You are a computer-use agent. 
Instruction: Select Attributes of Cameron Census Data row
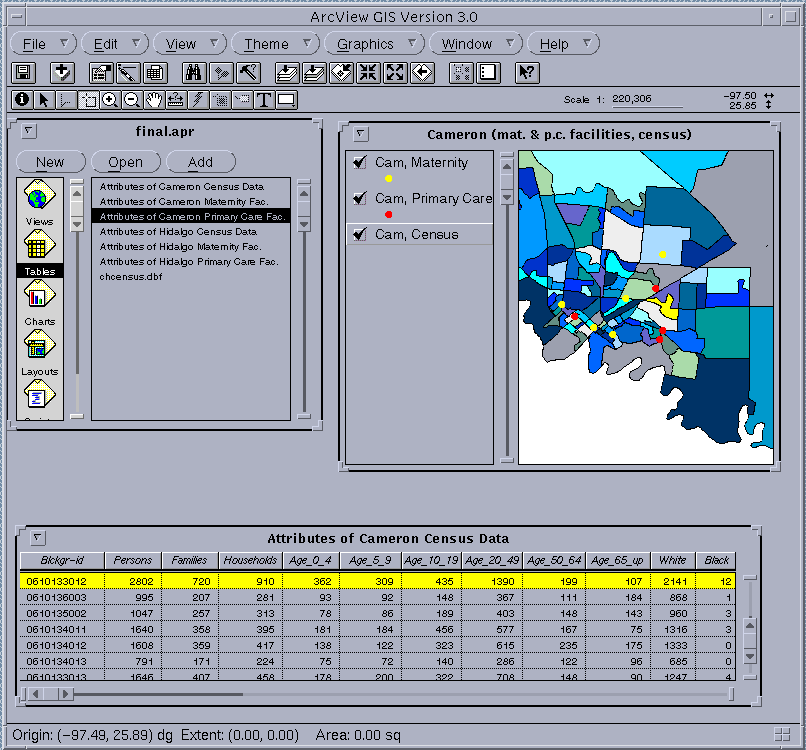click(191, 186)
